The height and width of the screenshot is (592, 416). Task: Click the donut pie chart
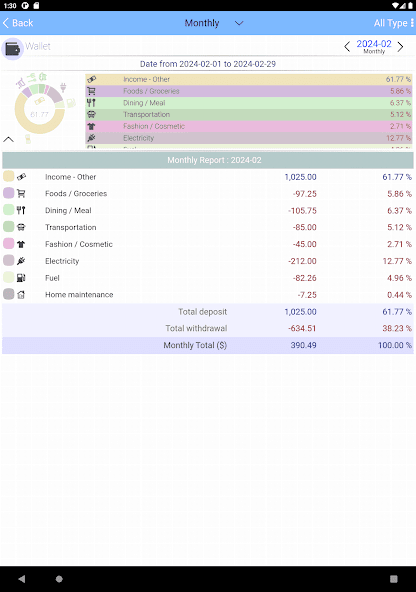40,109
